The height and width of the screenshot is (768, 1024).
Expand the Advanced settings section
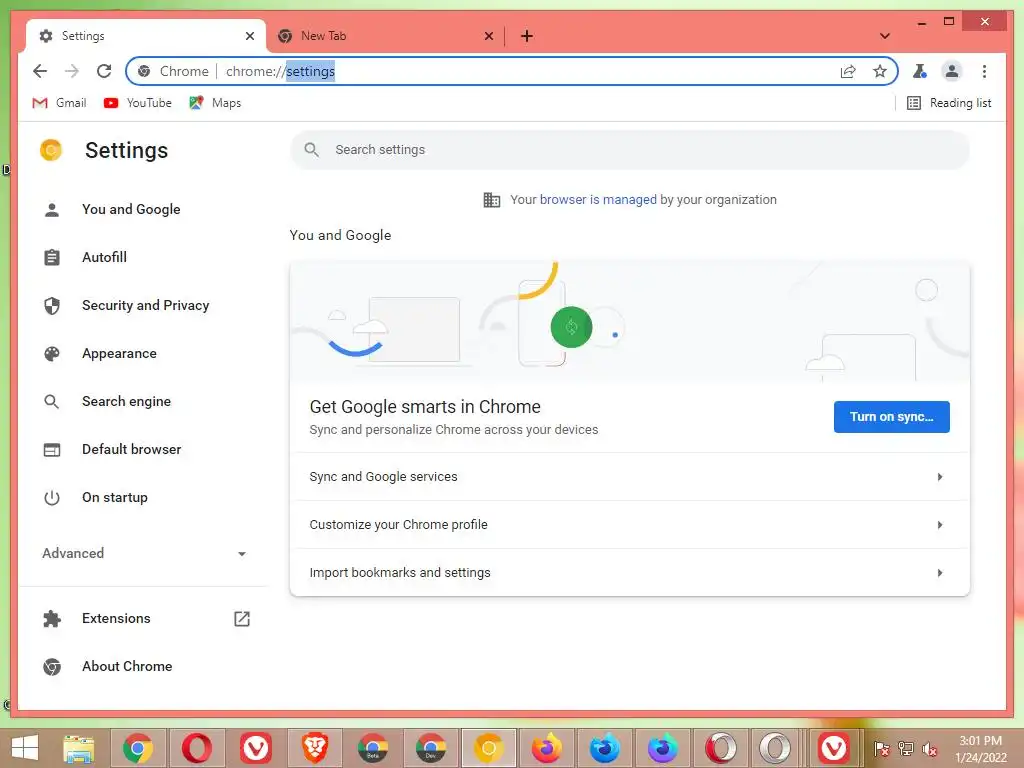click(x=144, y=553)
